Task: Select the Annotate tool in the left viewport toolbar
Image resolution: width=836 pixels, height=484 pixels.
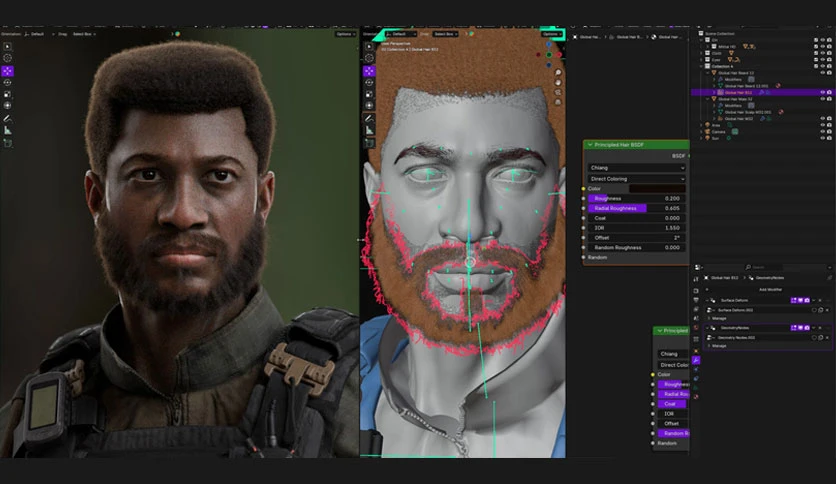Action: (7, 118)
